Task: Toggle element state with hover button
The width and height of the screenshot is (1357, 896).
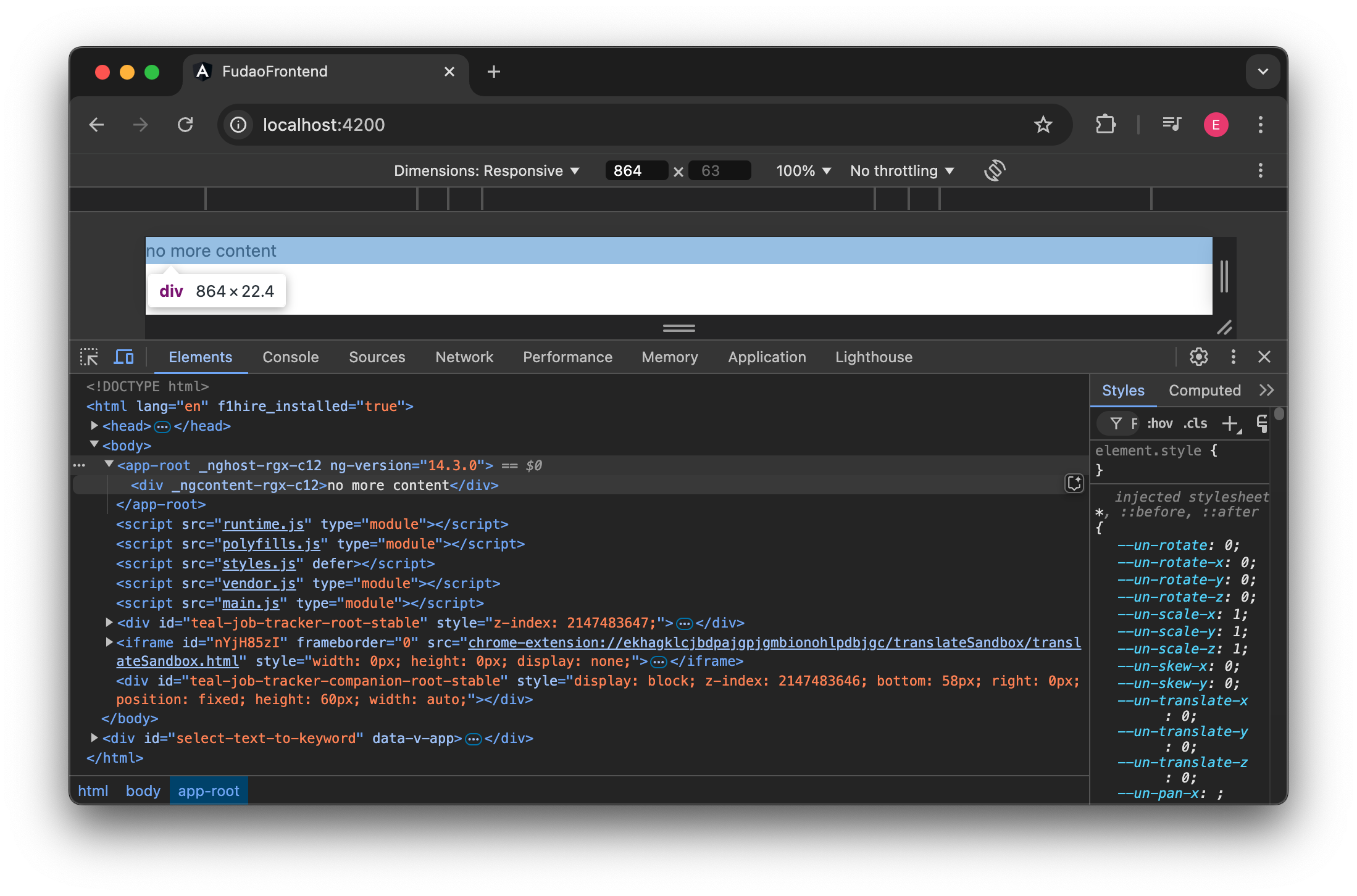Action: pyautogui.click(x=1159, y=423)
